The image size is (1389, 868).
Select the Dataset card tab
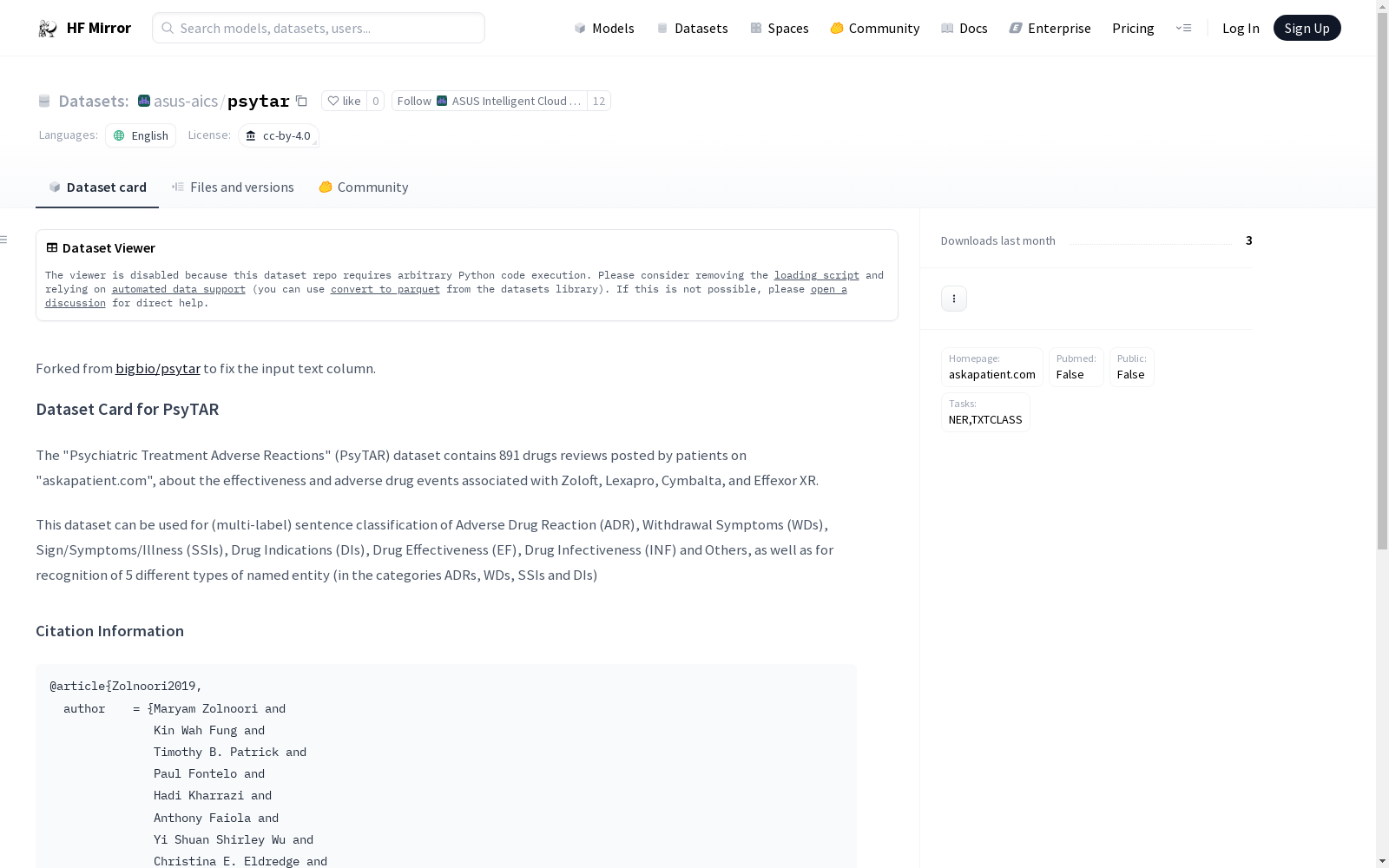pyautogui.click(x=97, y=187)
